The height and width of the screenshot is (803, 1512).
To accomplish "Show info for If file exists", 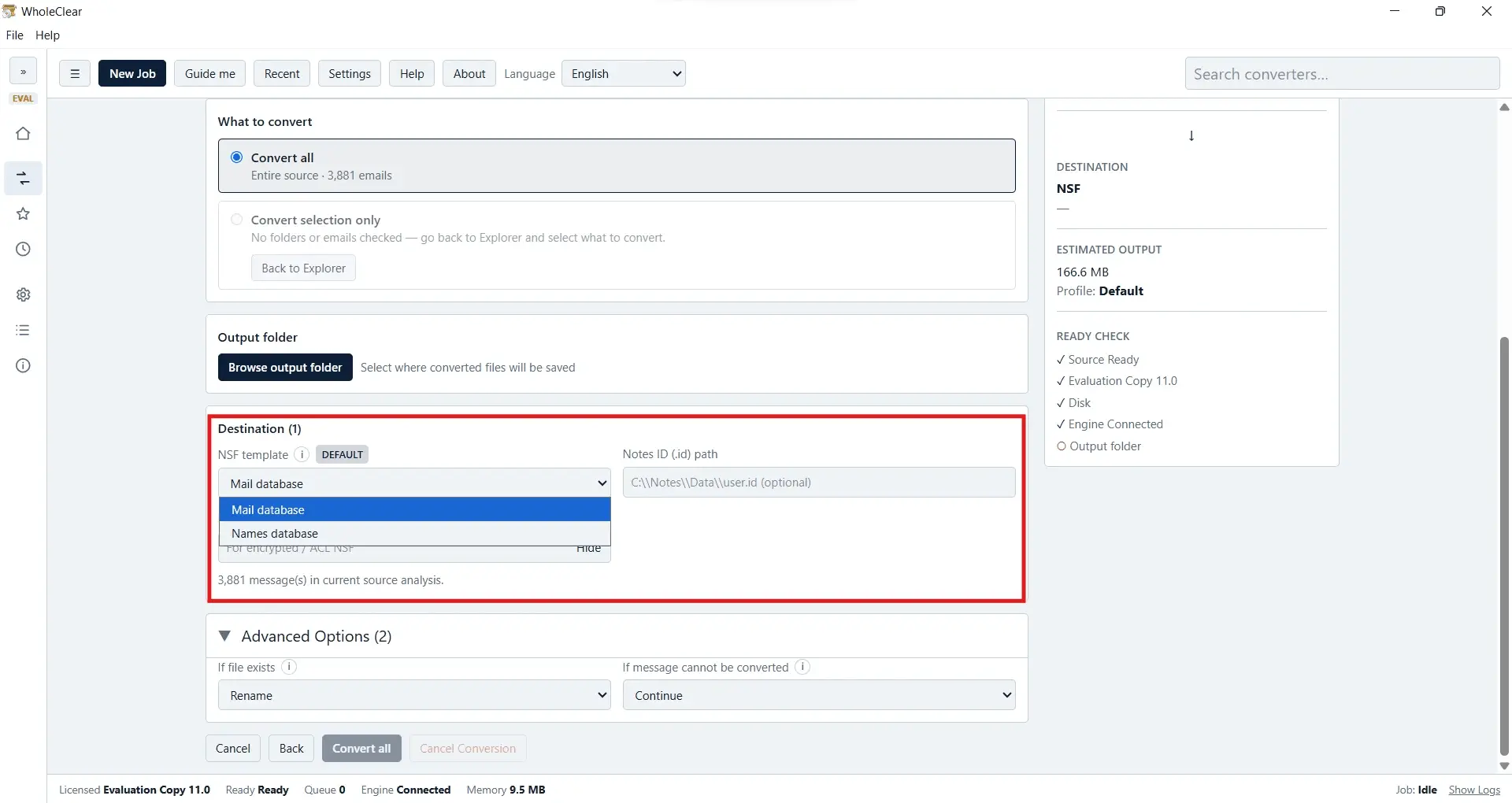I will point(289,667).
